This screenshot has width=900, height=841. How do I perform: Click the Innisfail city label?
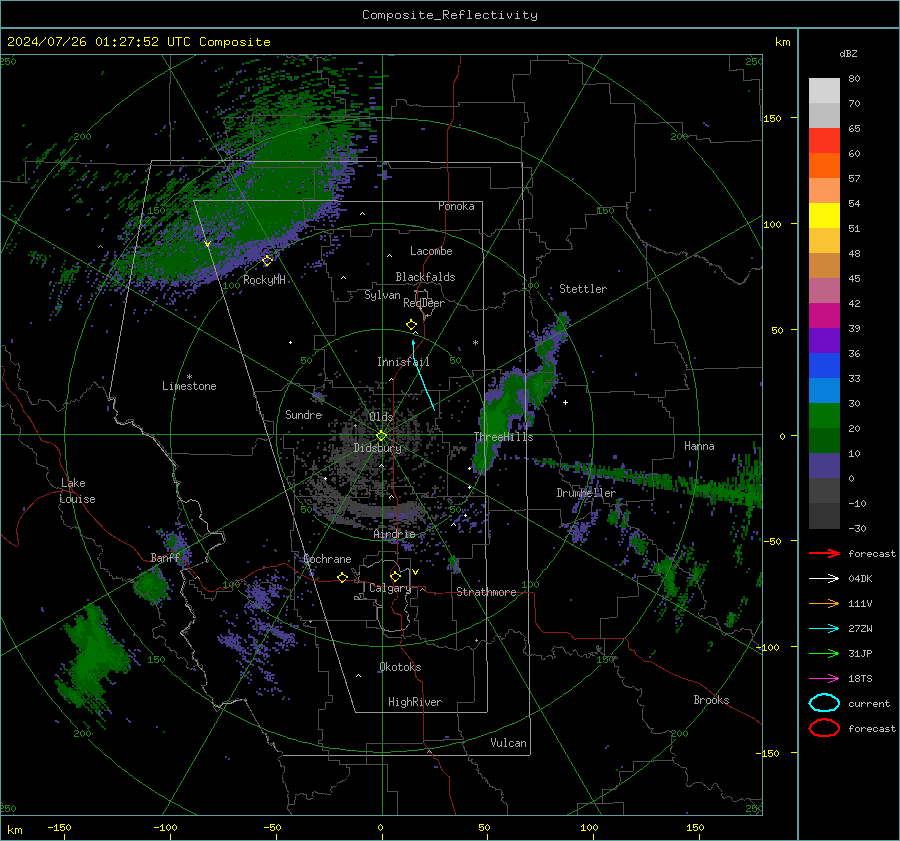tap(403, 362)
